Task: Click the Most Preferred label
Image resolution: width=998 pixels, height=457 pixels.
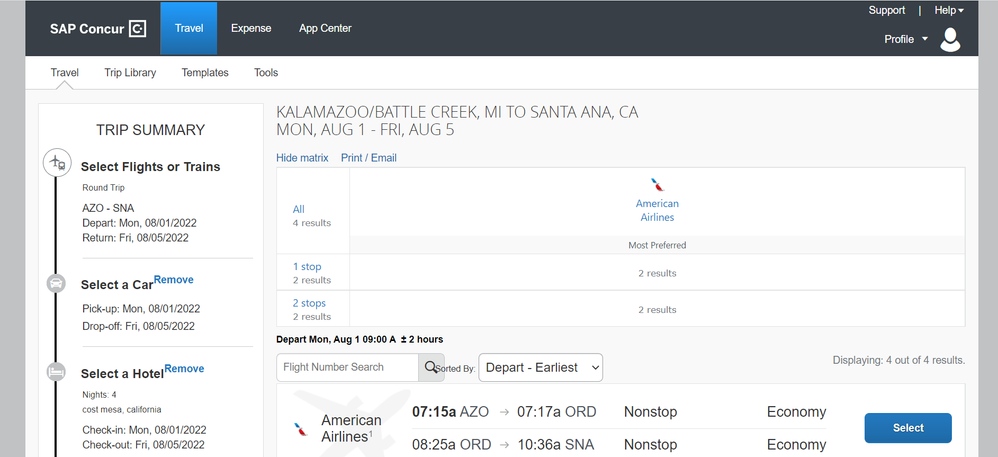Action: pos(657,245)
